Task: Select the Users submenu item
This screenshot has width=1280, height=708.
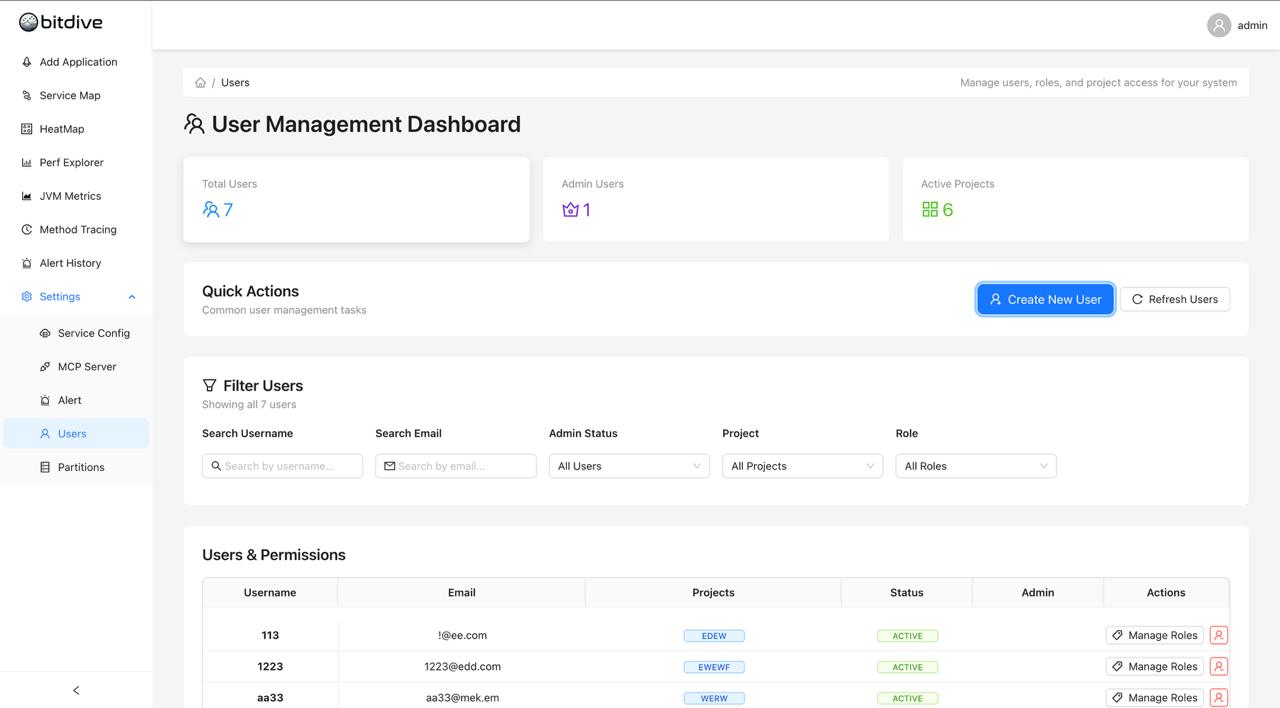Action: point(76,433)
